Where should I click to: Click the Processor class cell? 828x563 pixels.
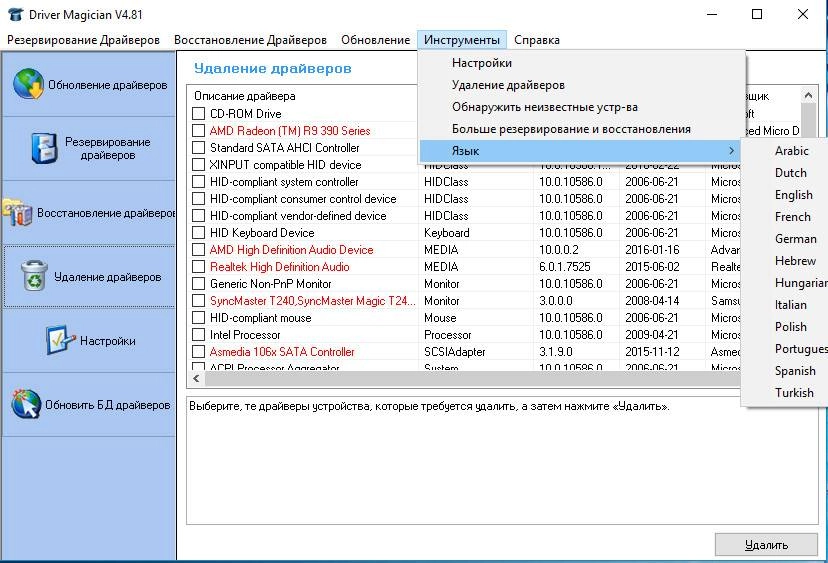click(x=447, y=335)
